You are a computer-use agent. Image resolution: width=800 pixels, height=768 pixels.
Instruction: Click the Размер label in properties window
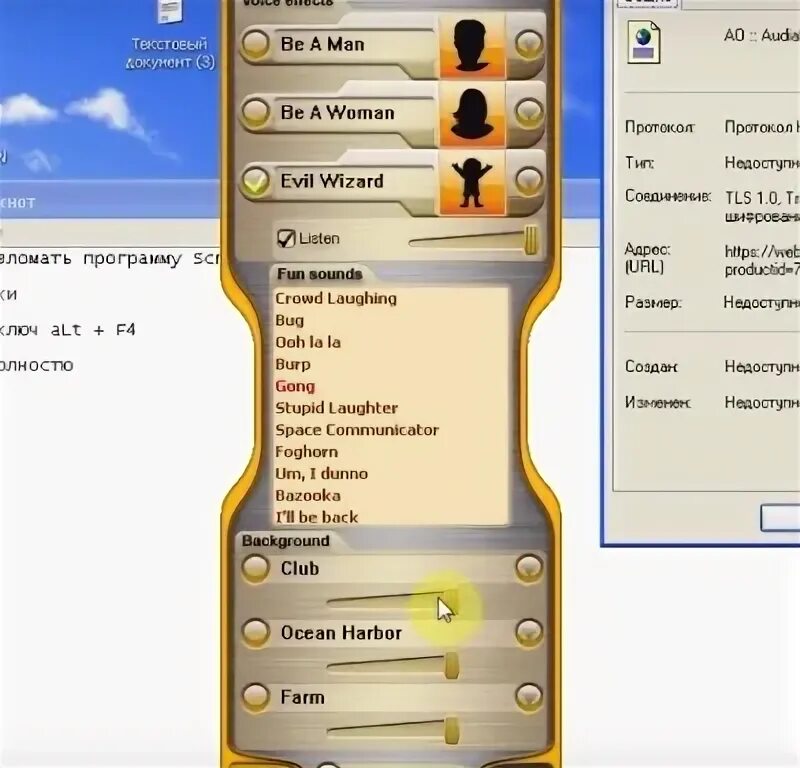653,303
